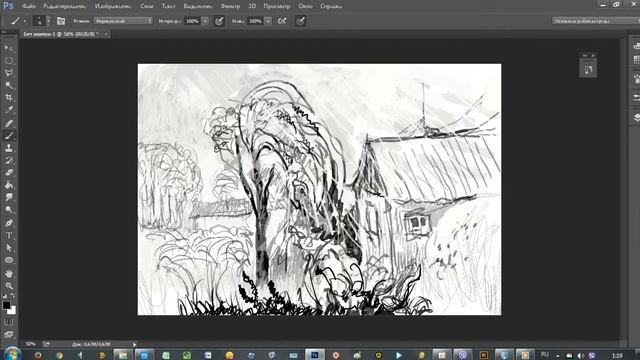Enable airbrush mode

pos(282,21)
